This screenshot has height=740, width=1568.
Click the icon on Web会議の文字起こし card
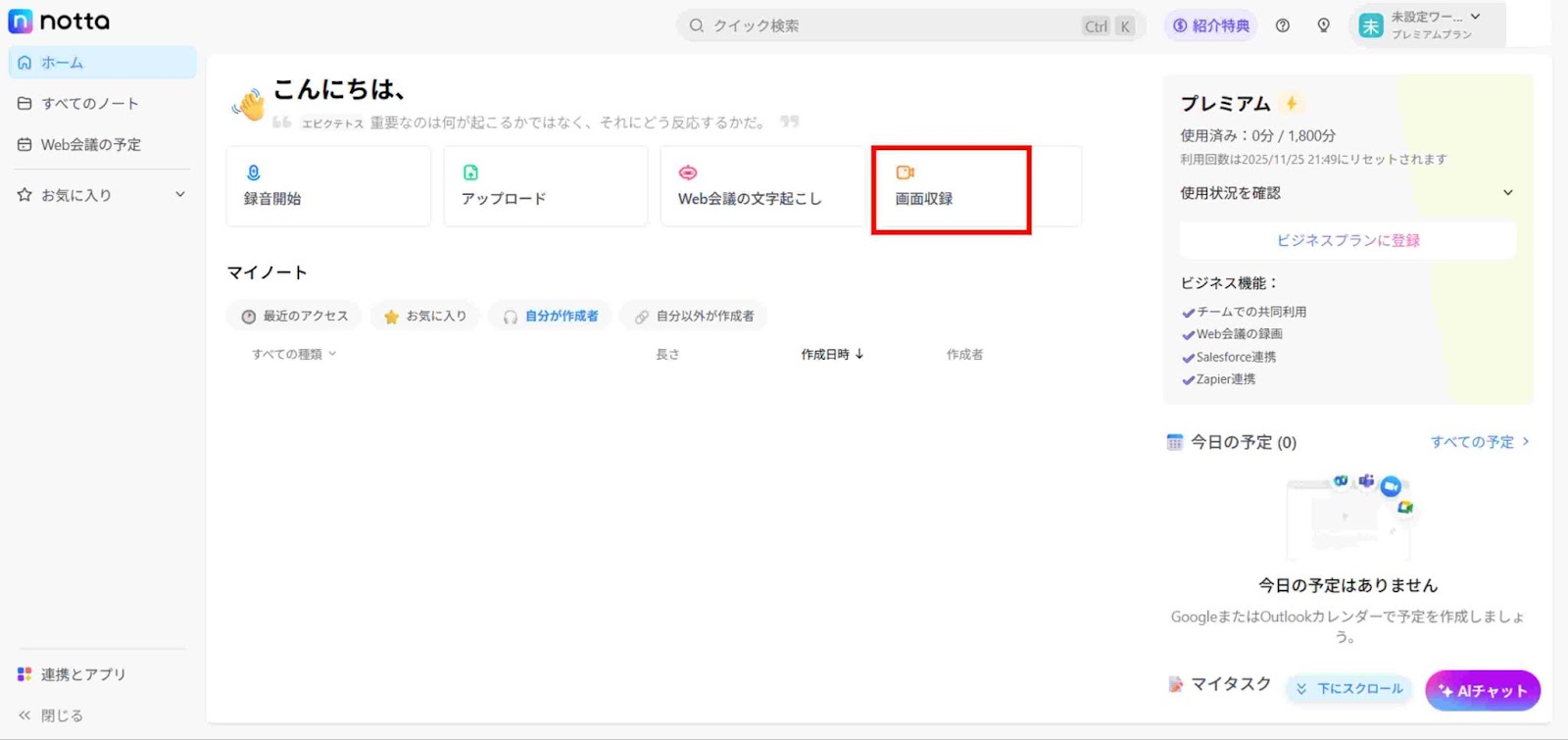pos(688,173)
